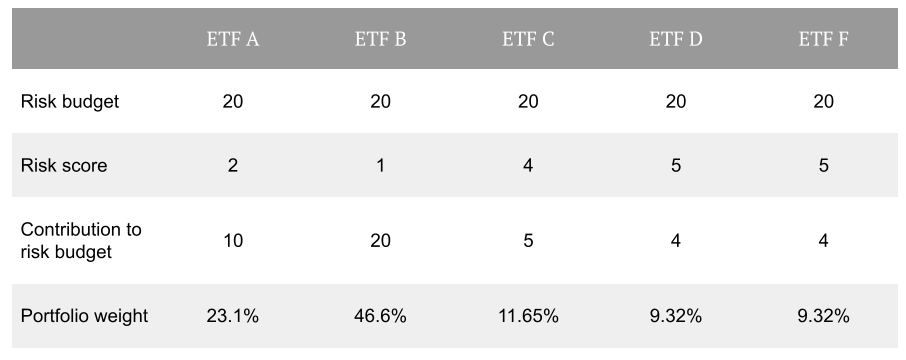Click the ETF B column header
This screenshot has height=360, width=906.
click(x=380, y=39)
